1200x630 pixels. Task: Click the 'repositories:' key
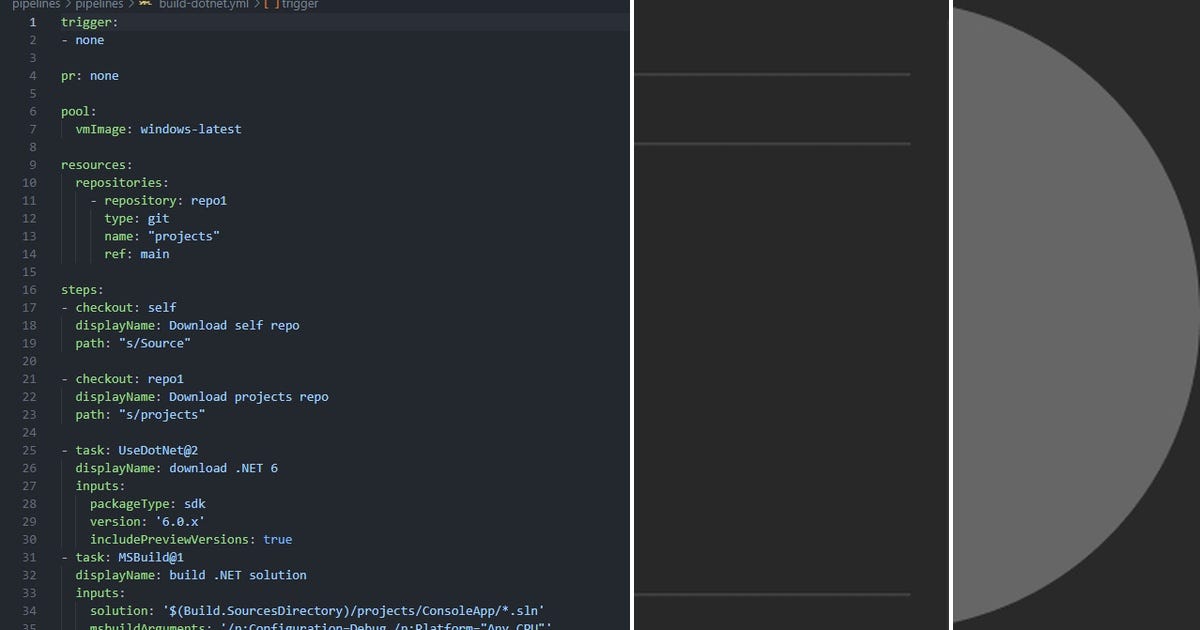[x=122, y=183]
